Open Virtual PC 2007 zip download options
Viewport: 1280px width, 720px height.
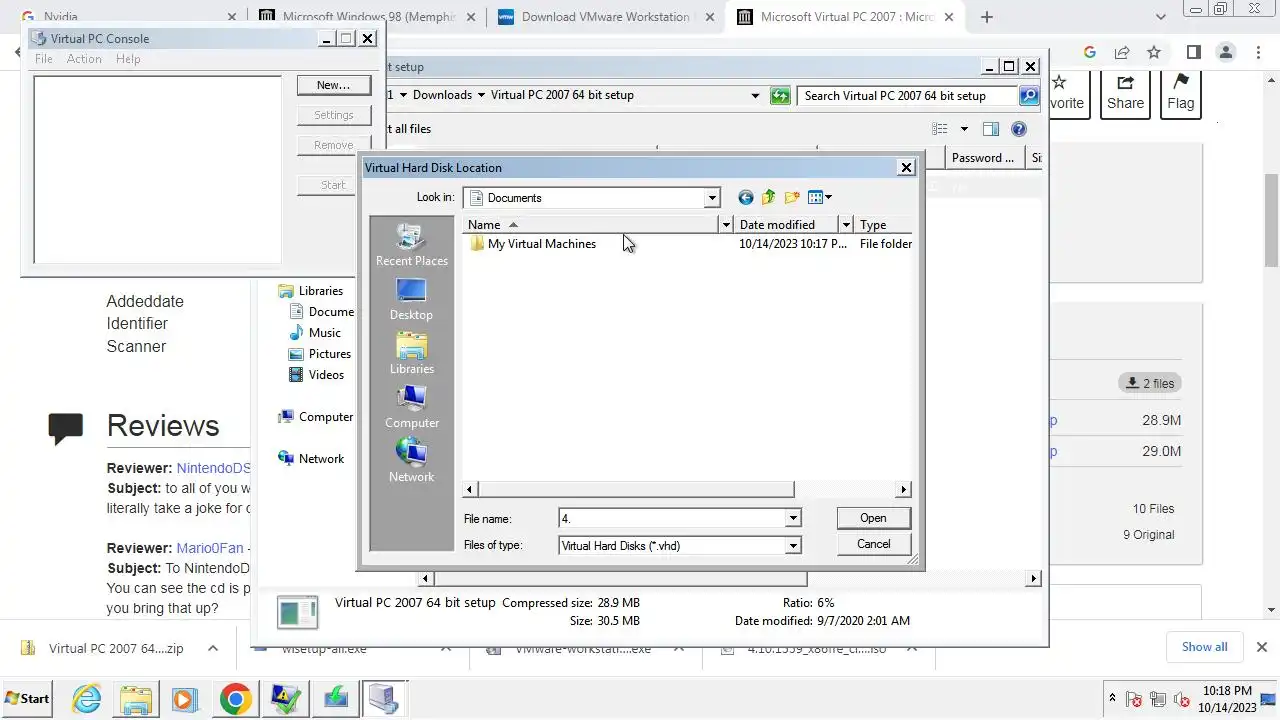coord(213,648)
